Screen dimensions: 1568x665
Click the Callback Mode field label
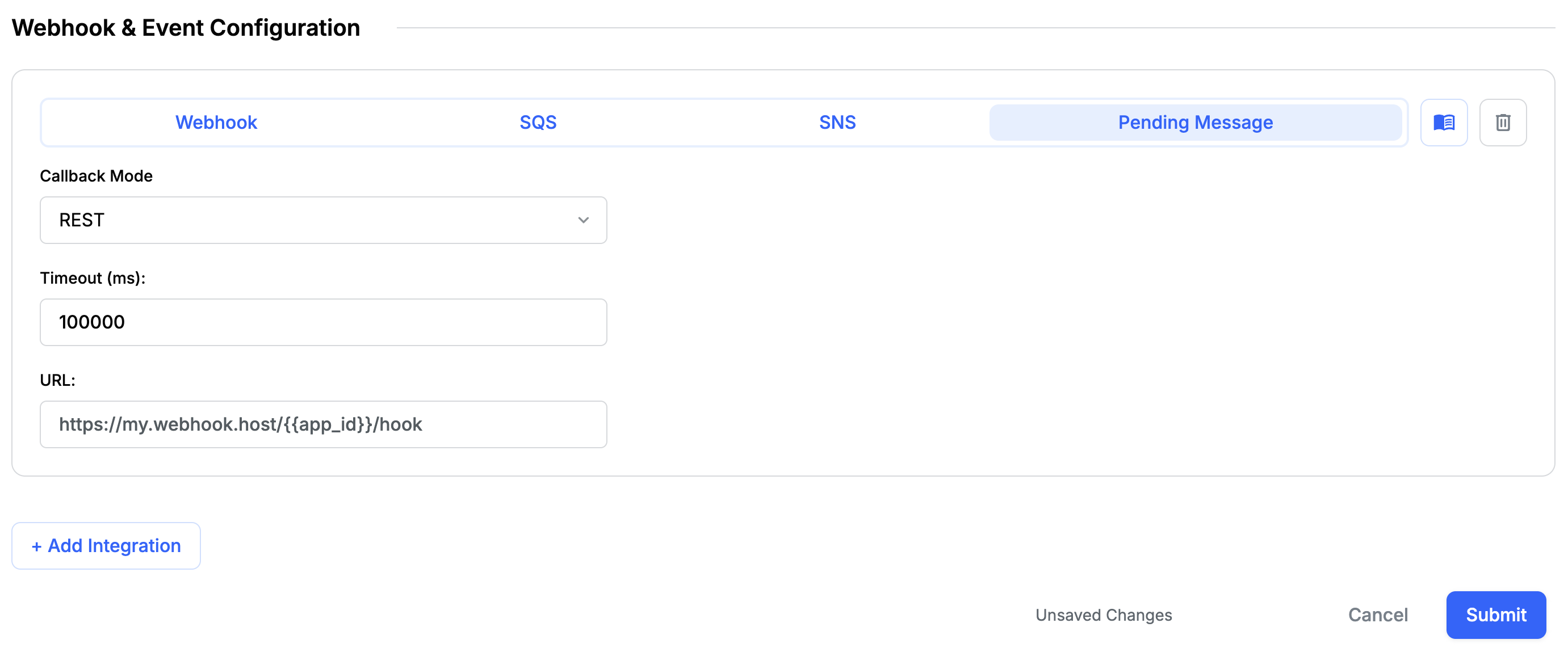pyautogui.click(x=96, y=176)
